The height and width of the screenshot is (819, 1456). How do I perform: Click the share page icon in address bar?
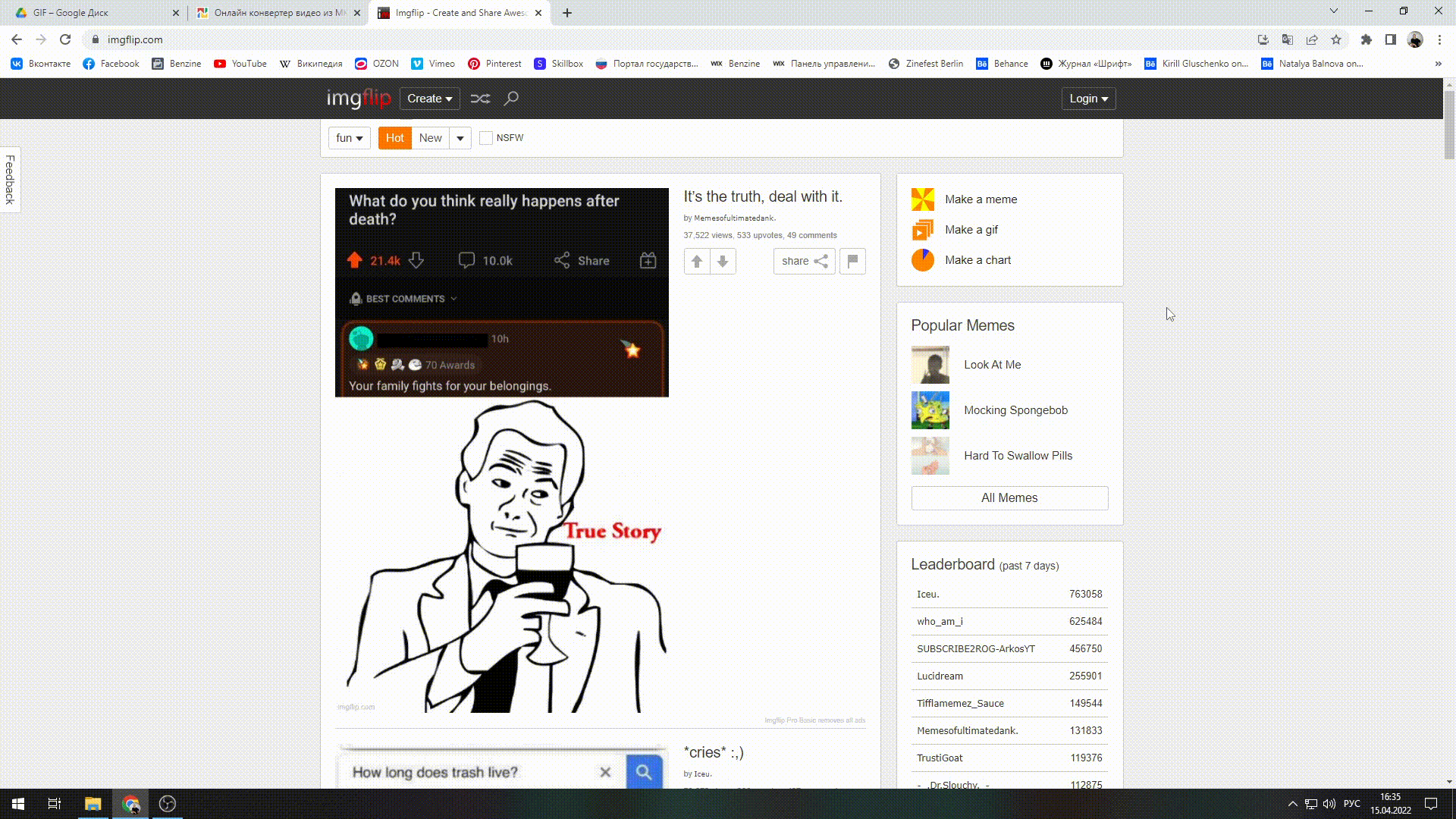point(1312,39)
